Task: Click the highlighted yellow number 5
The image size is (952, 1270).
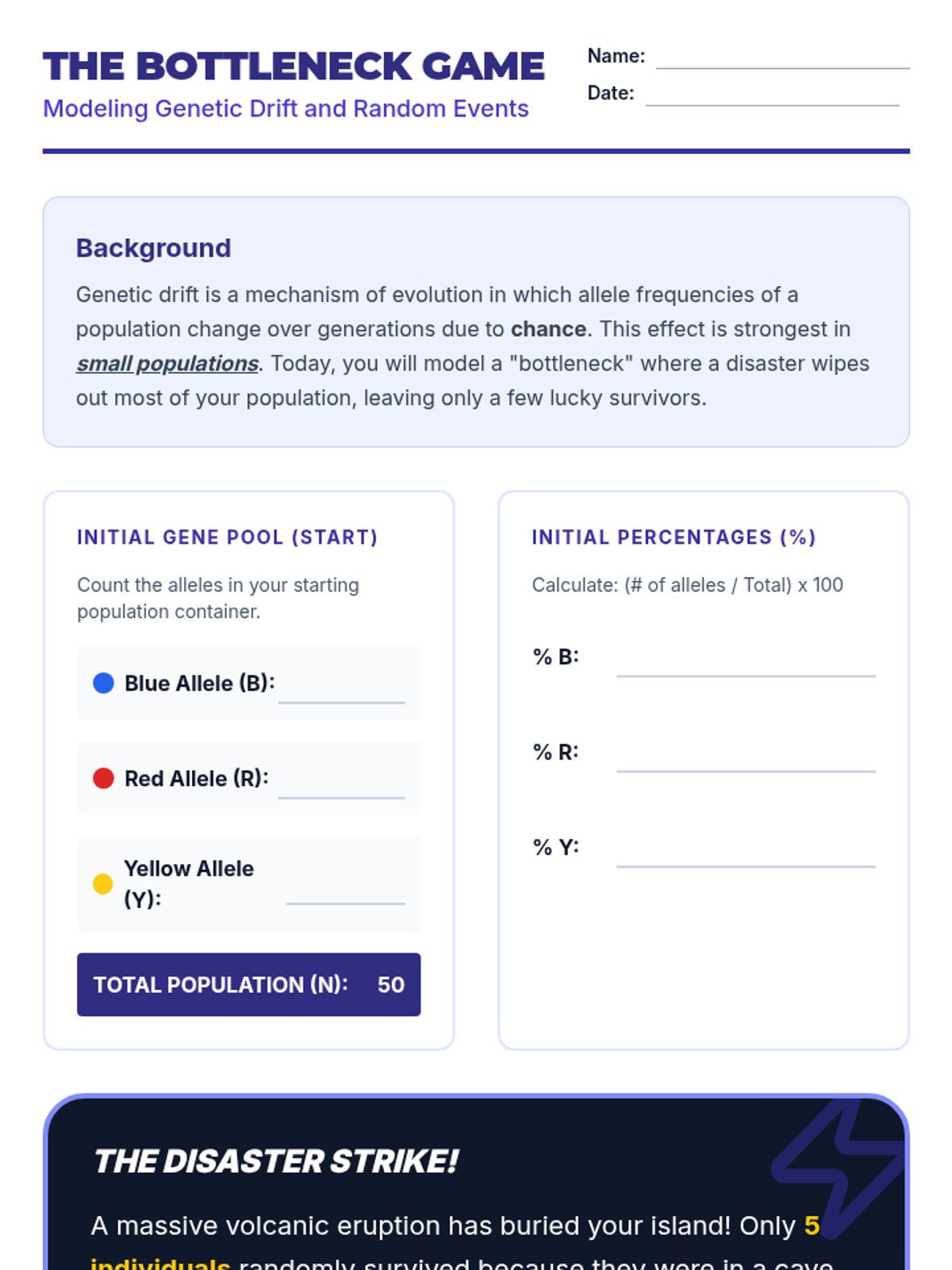Action: click(x=811, y=1226)
